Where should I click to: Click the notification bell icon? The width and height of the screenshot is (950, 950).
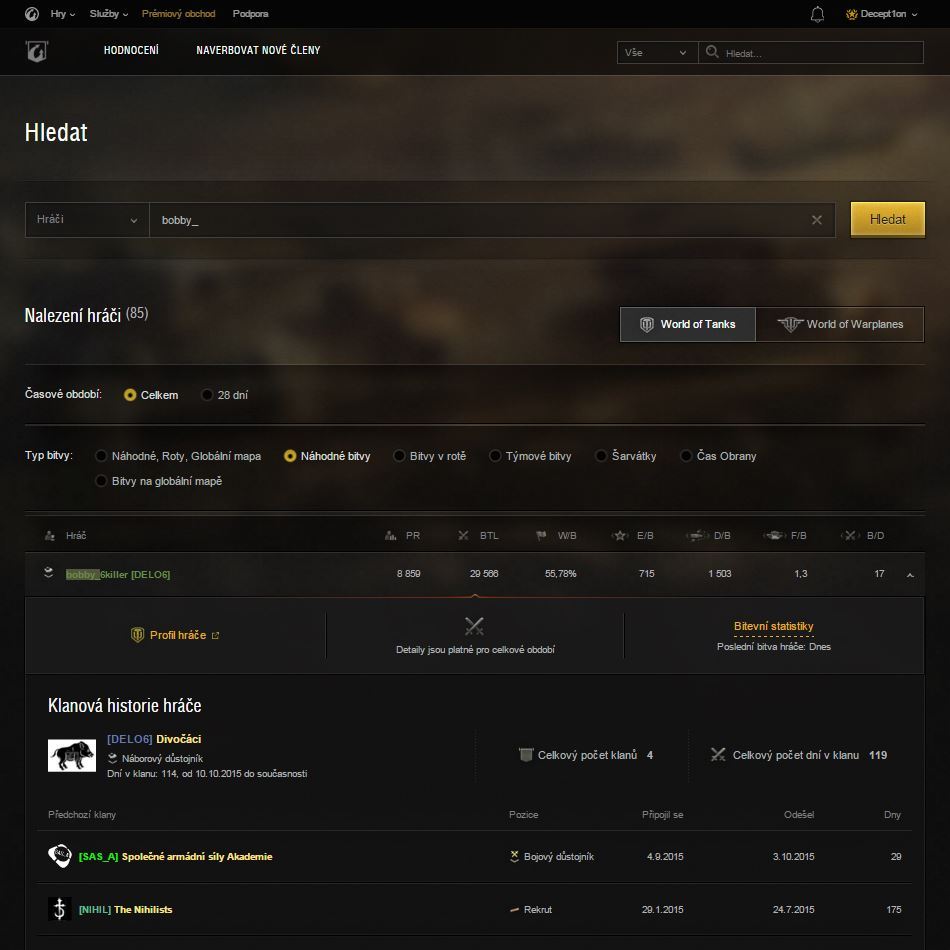817,14
